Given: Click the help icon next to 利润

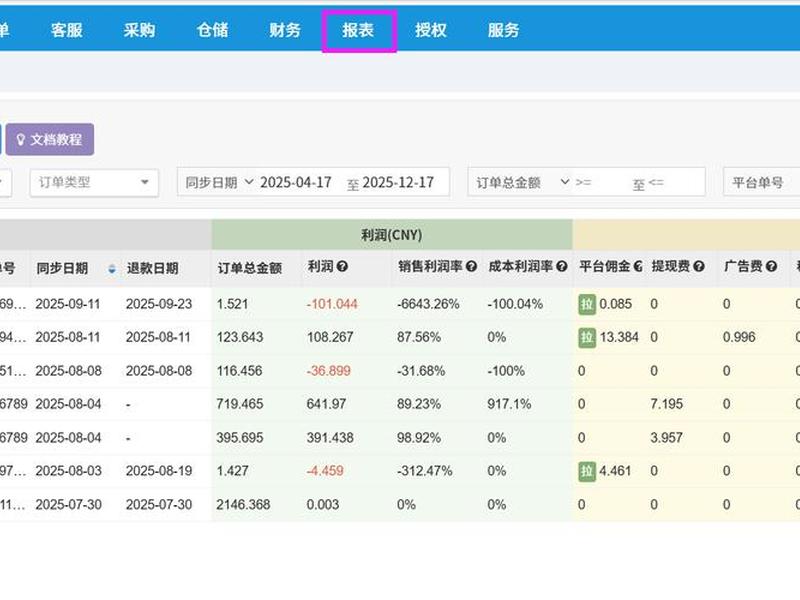Looking at the screenshot, I should click(x=342, y=266).
